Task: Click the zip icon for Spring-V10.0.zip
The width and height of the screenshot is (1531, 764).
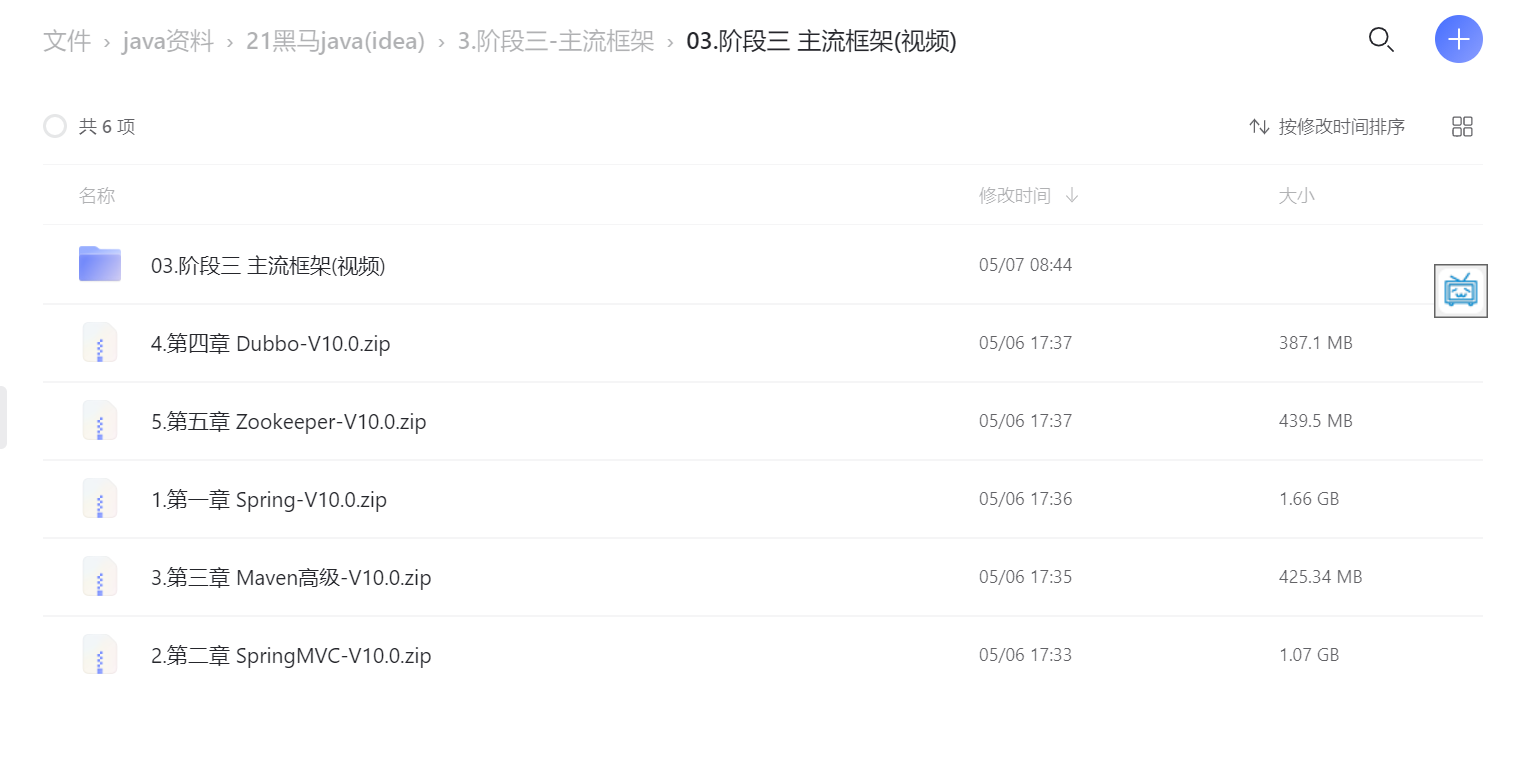Action: click(100, 498)
